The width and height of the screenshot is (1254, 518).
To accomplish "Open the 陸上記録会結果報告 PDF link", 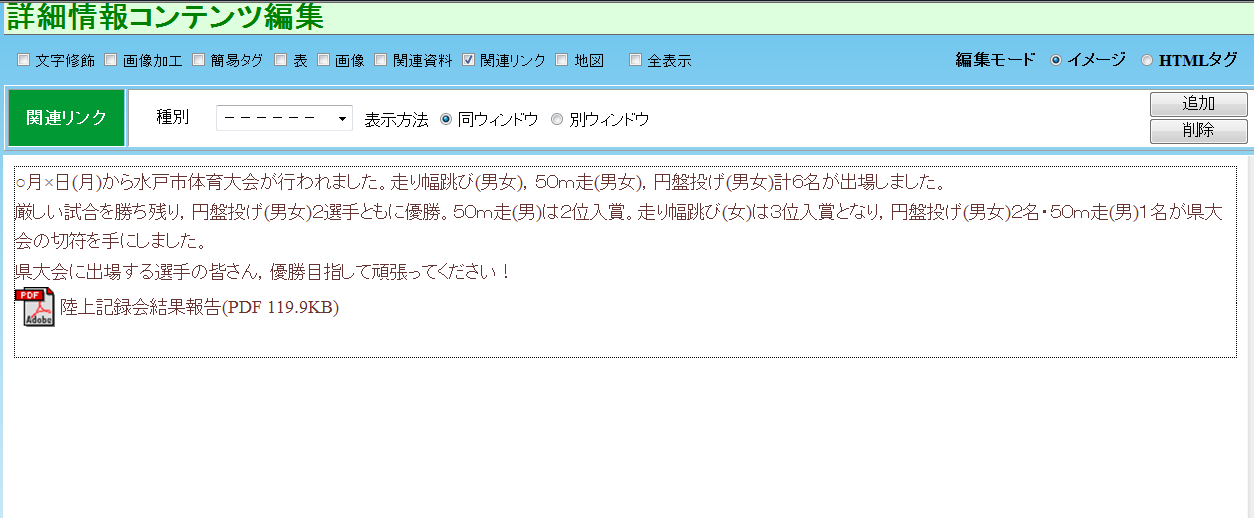I will tap(199, 307).
